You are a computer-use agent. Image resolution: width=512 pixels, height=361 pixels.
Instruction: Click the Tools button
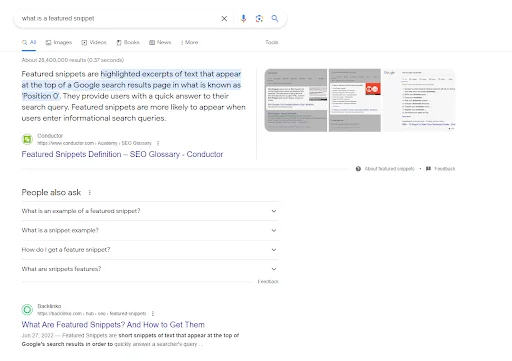pos(272,42)
